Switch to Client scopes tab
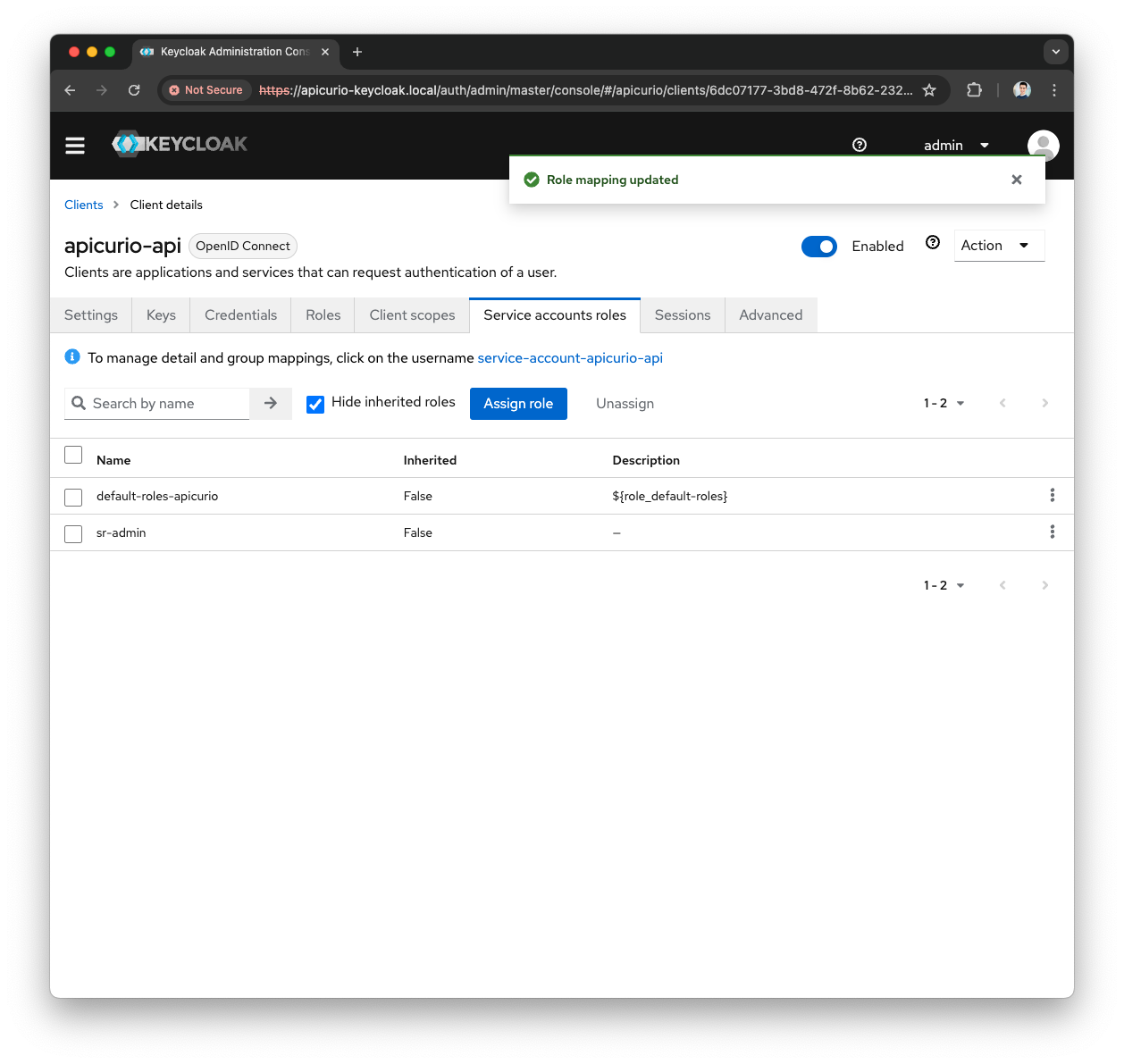 click(x=412, y=314)
